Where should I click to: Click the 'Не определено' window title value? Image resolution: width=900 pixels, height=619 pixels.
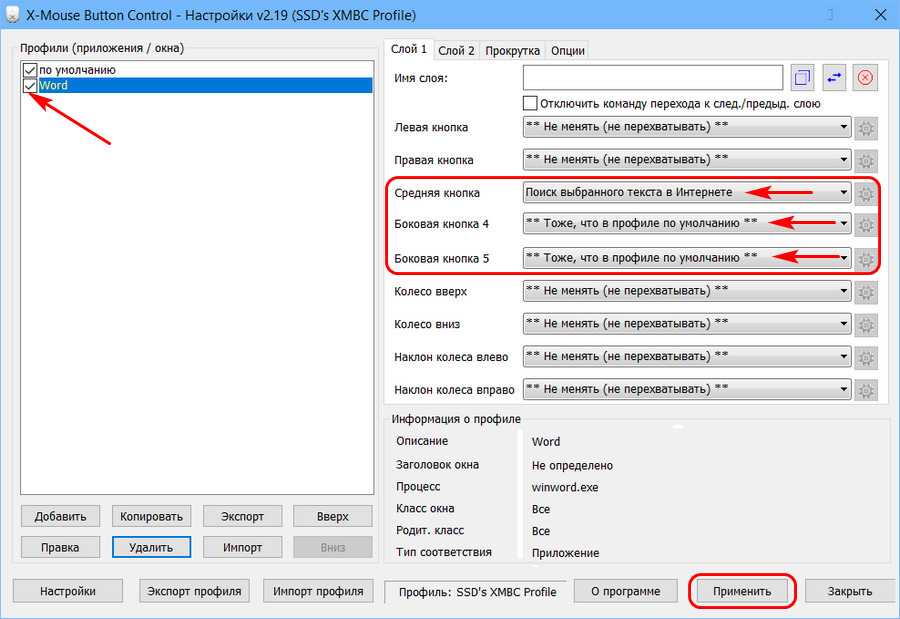(572, 466)
